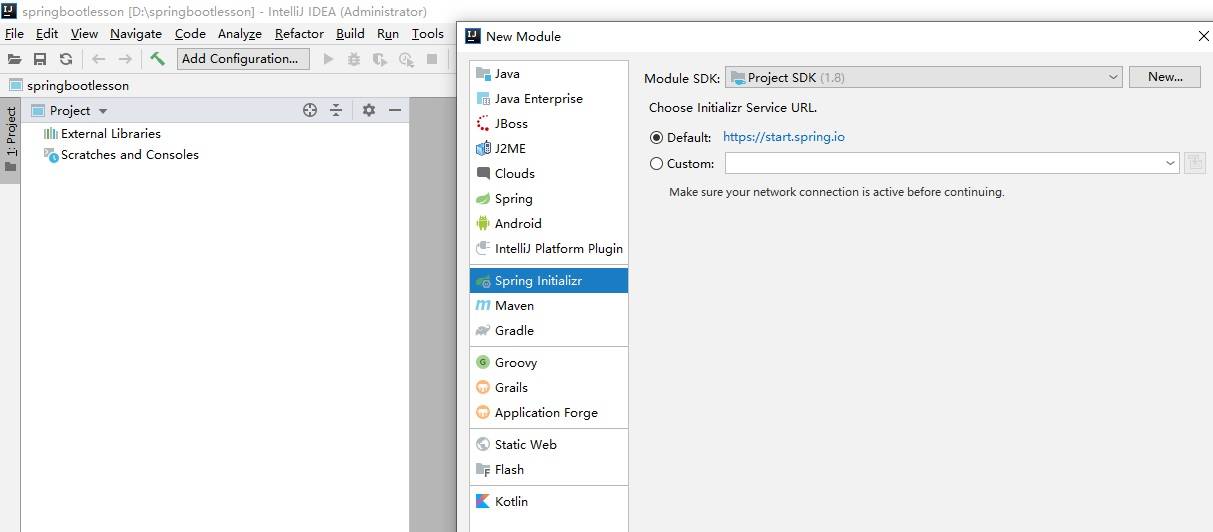1213x532 pixels.
Task: Open the Module SDK dropdown
Action: click(x=1114, y=77)
